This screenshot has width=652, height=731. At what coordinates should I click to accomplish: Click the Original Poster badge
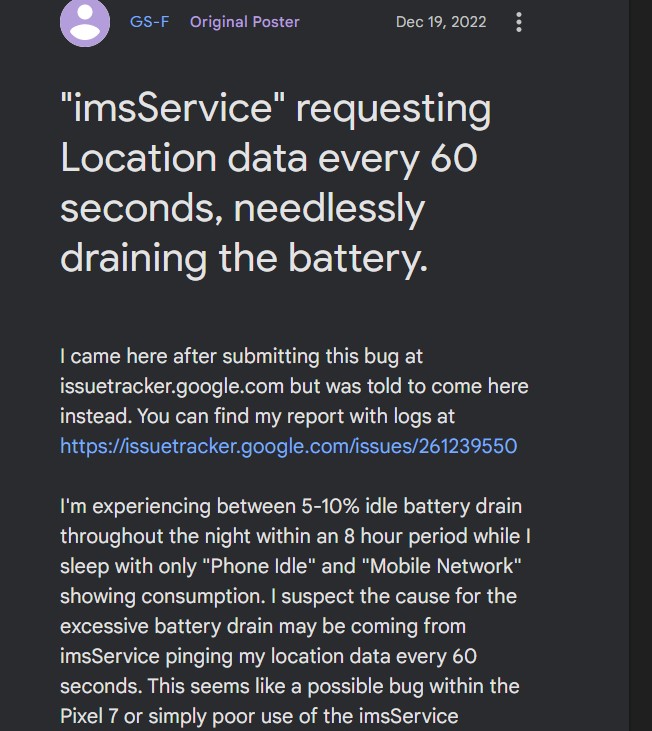tap(245, 22)
